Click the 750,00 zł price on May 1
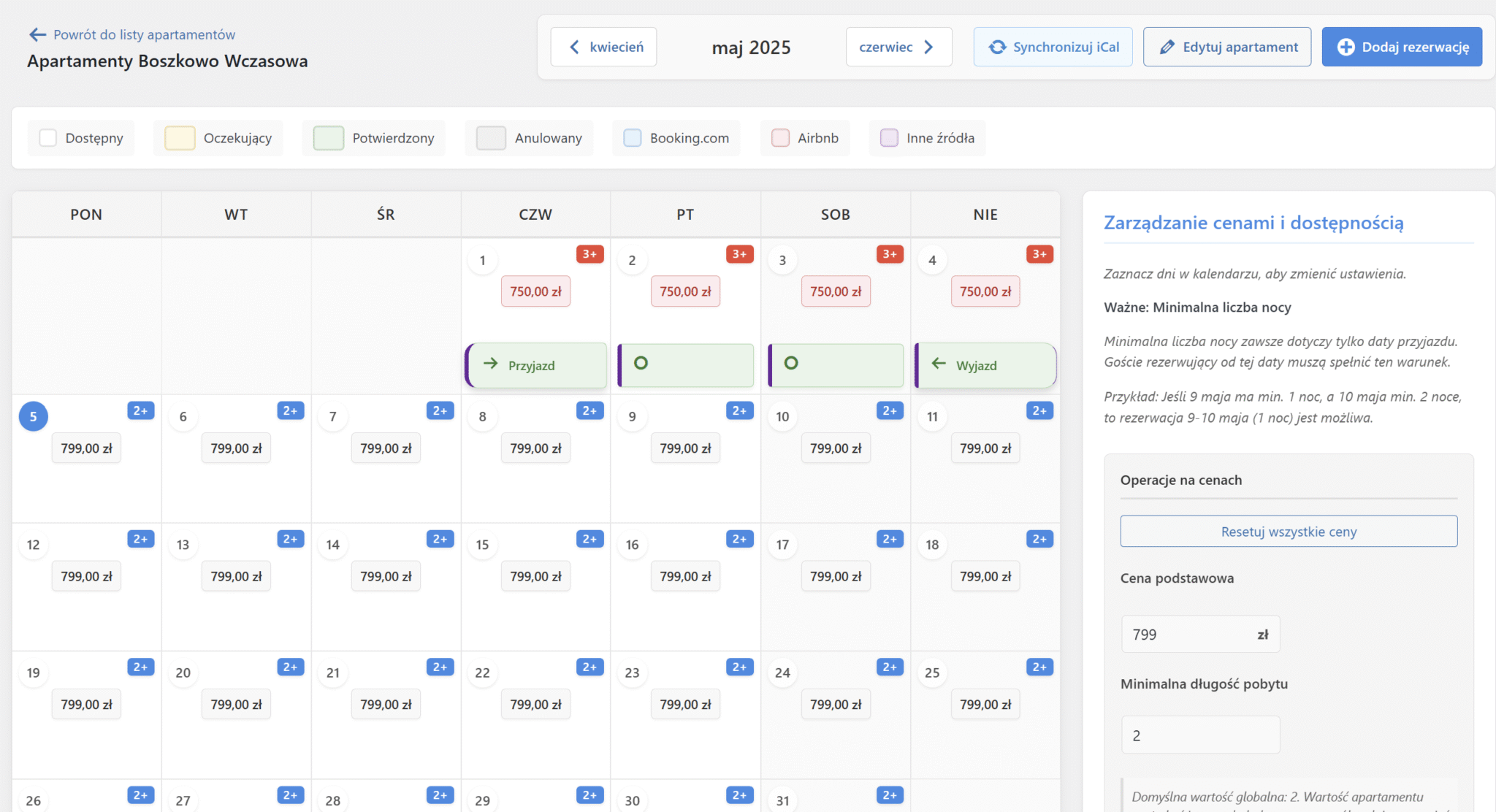This screenshot has height=812, width=1496. [536, 291]
